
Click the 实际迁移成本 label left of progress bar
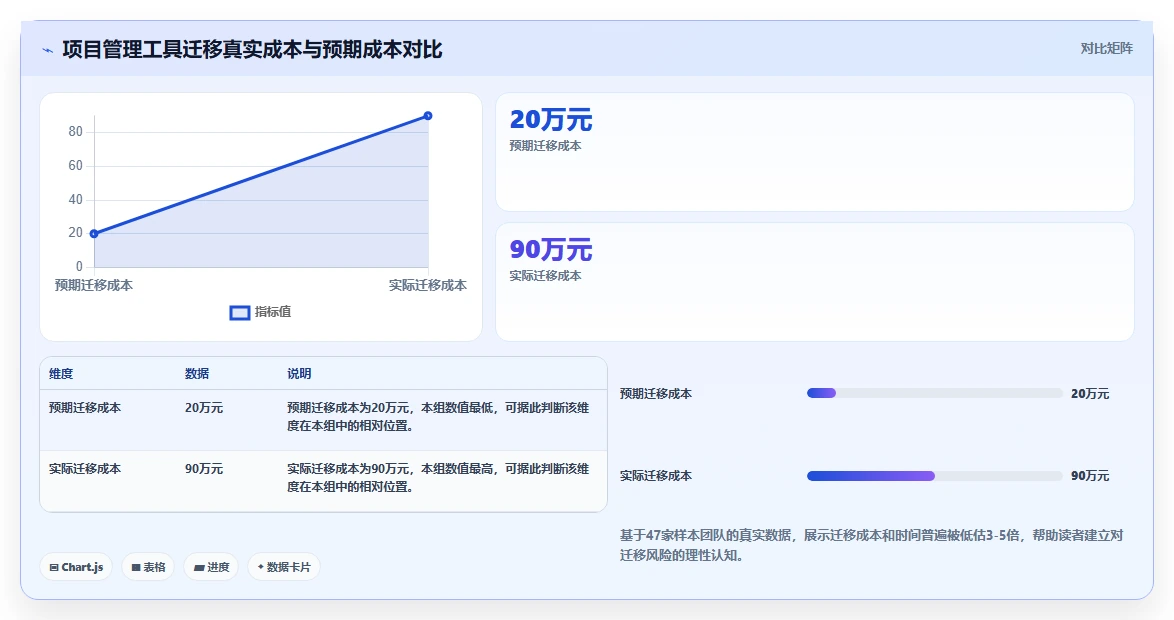pos(656,476)
